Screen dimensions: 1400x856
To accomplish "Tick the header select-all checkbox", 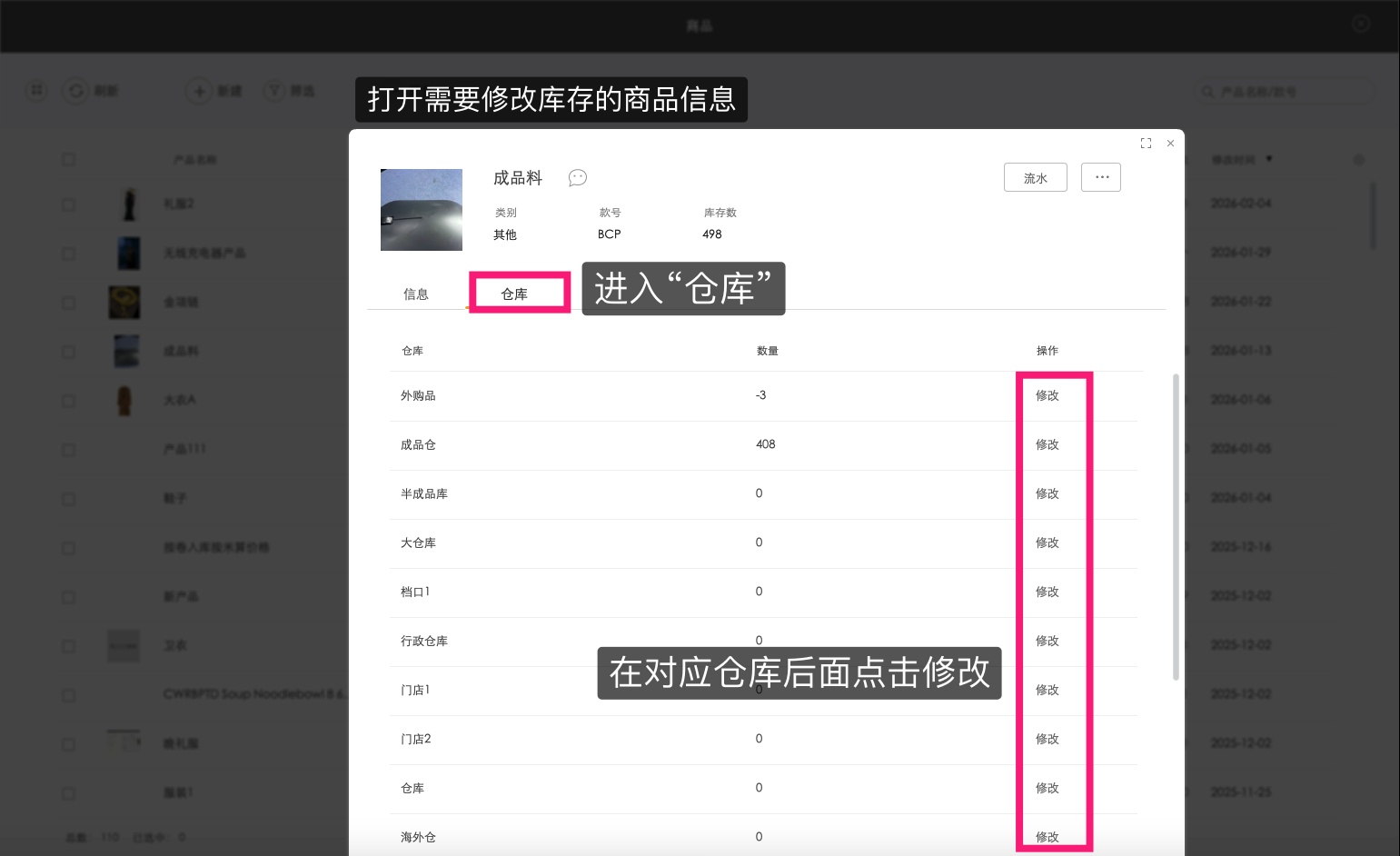I will 68,158.
